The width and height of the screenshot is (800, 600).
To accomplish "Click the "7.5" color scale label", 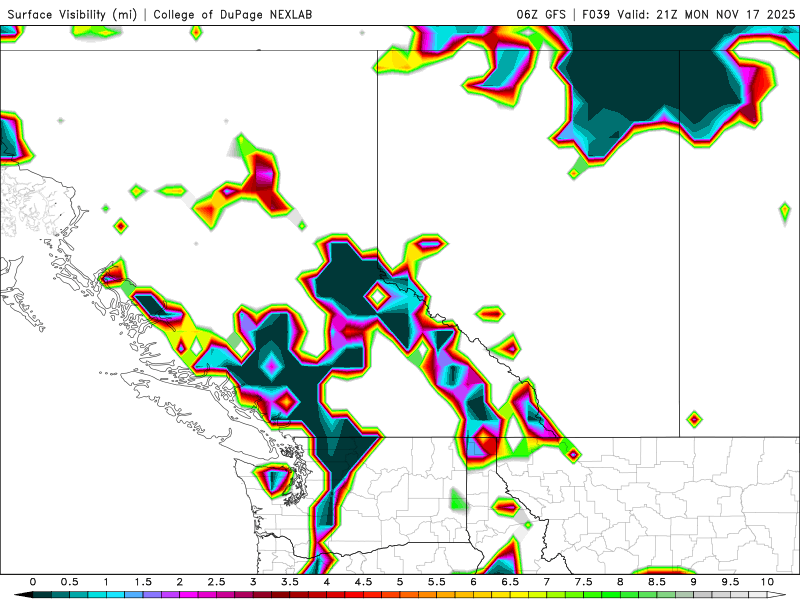I will tap(584, 582).
